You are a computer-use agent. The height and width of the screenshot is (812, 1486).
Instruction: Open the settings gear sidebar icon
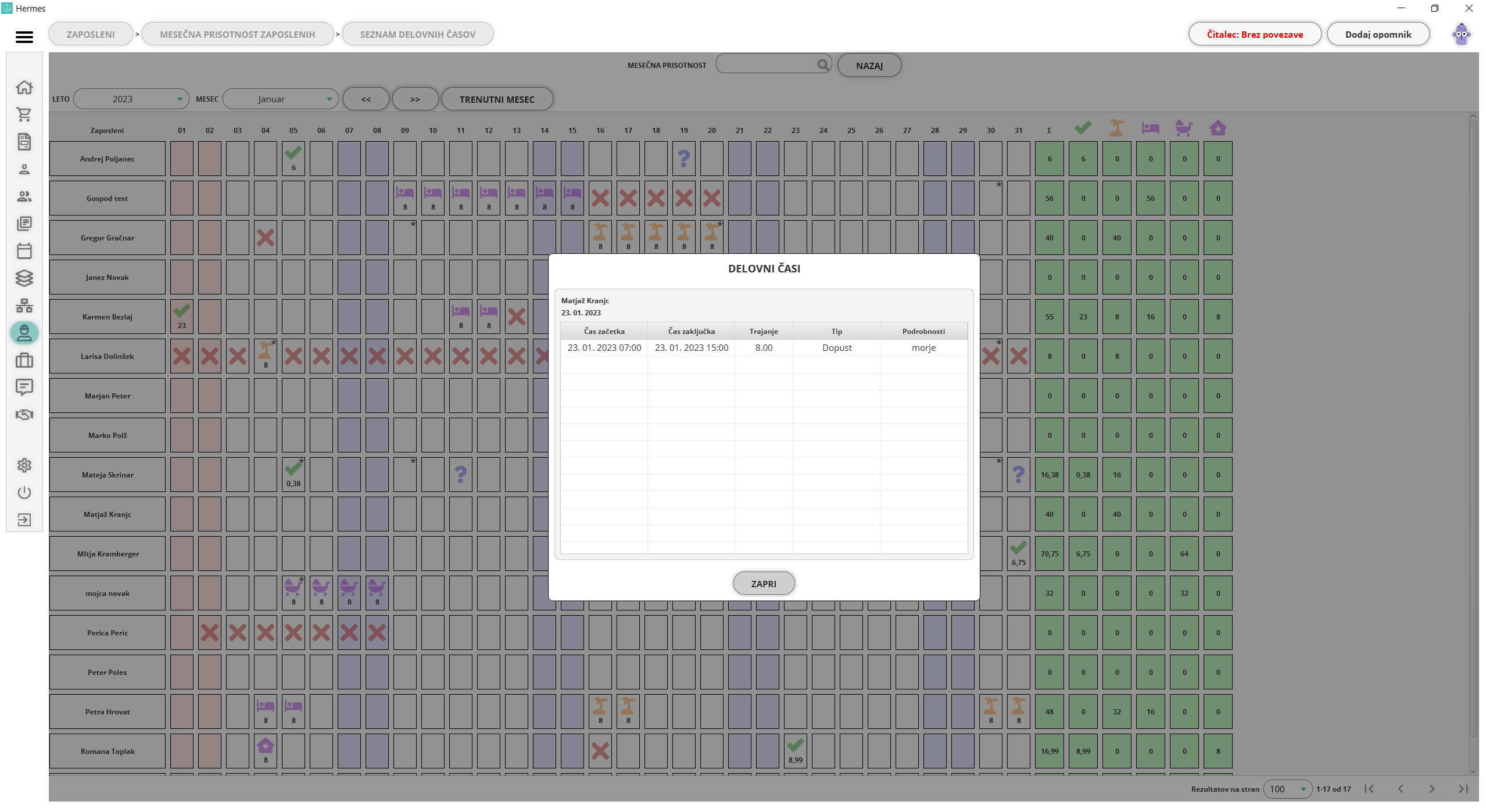24,465
